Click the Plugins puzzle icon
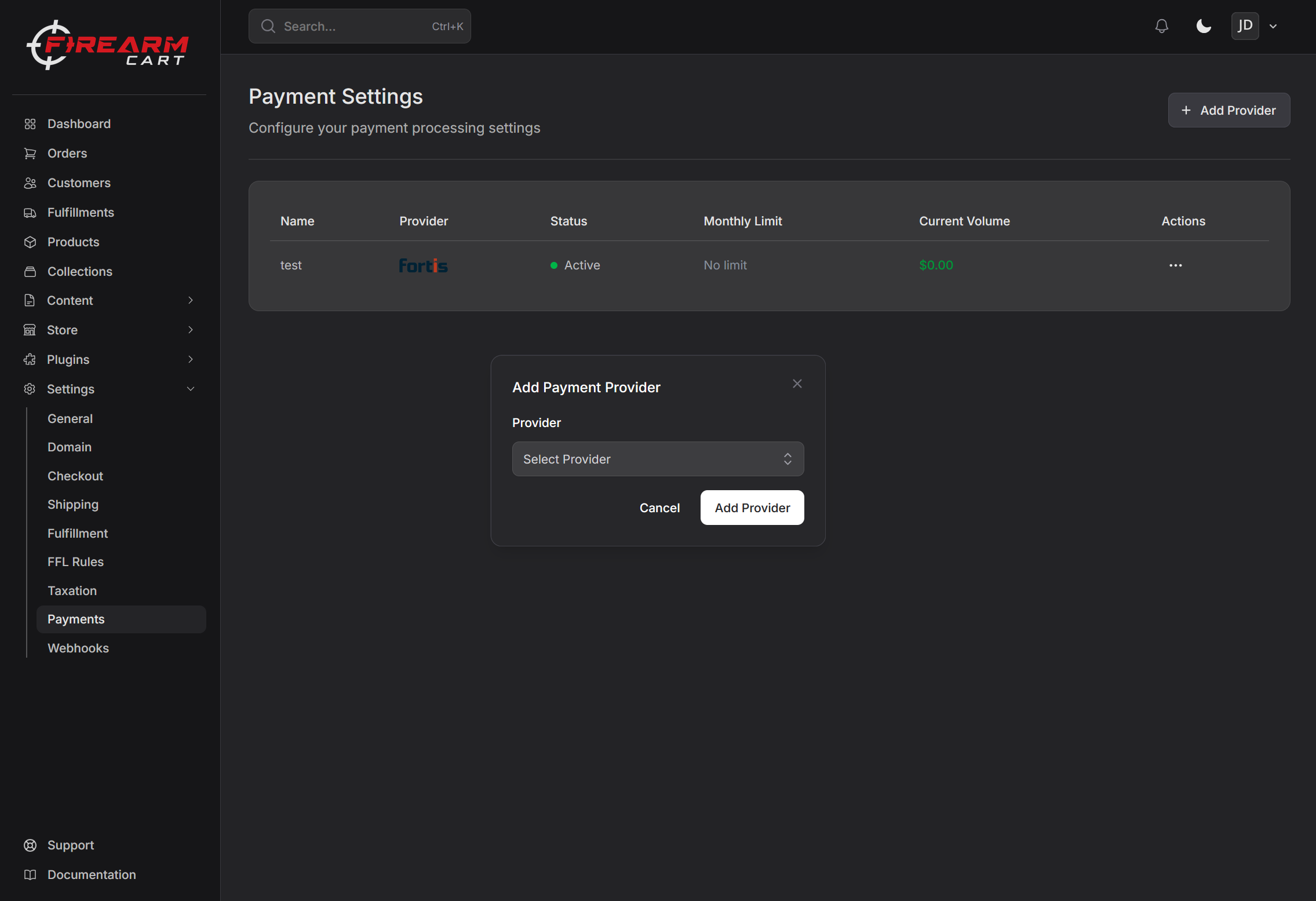This screenshot has width=1316, height=901. tap(30, 359)
